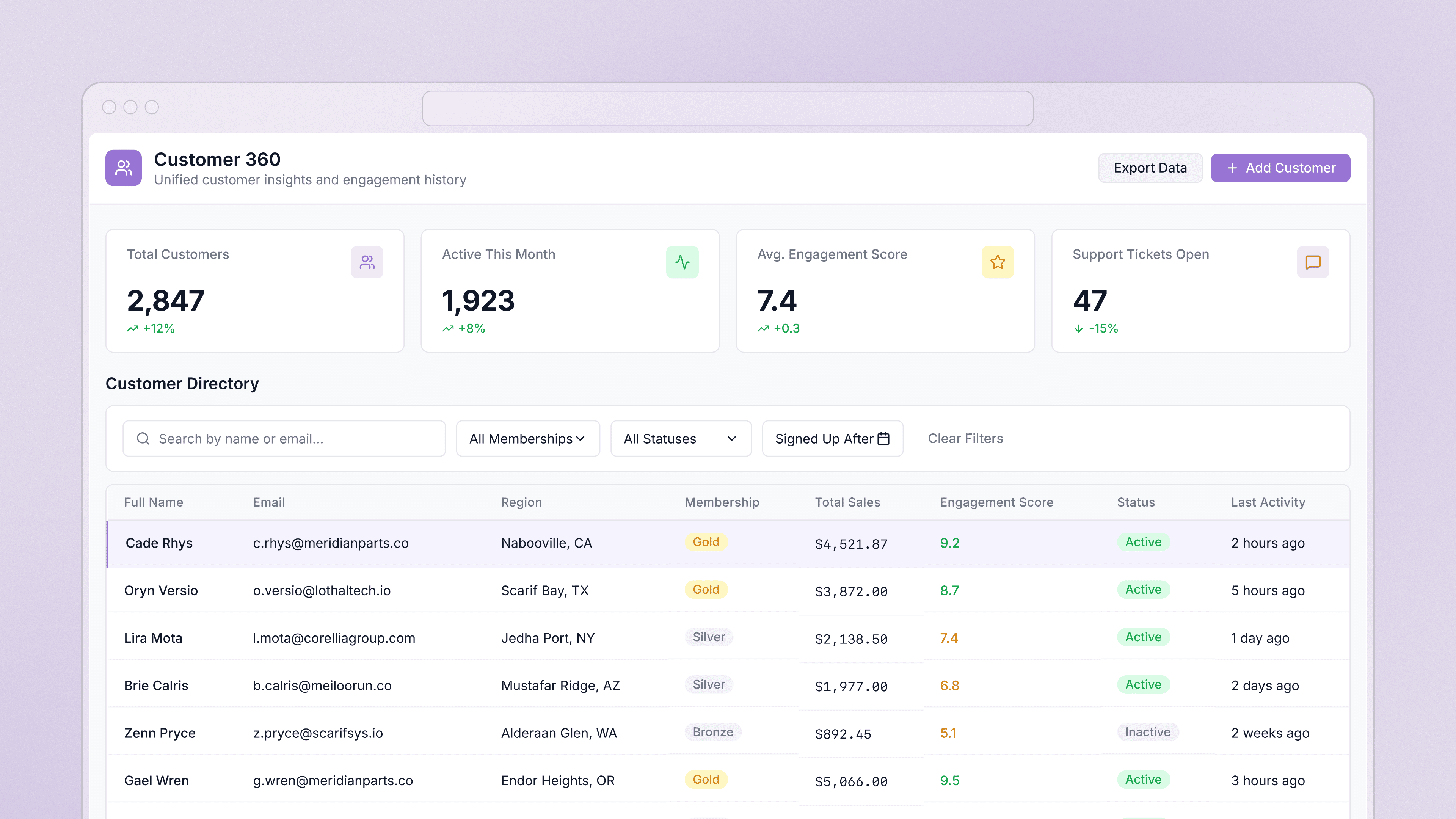This screenshot has height=819, width=1456.
Task: Click the search magnifier icon
Action: click(x=143, y=439)
